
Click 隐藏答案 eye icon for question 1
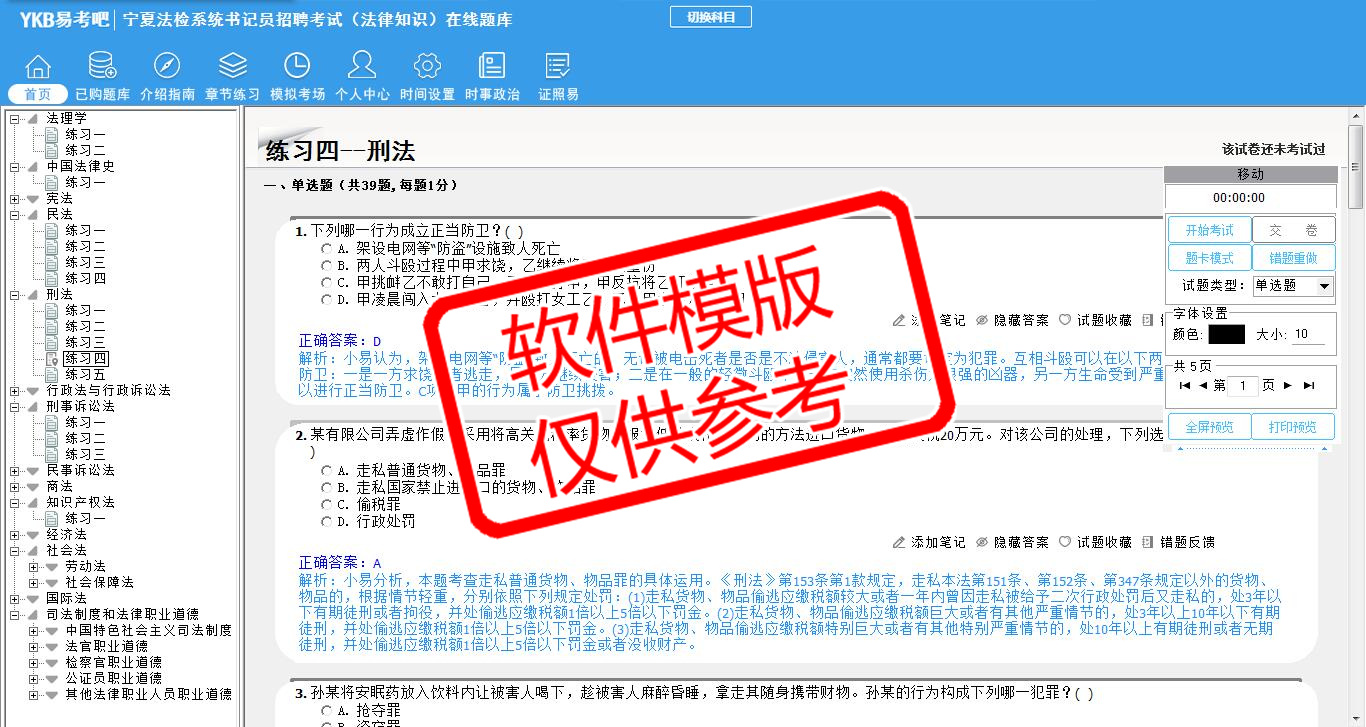(x=982, y=321)
